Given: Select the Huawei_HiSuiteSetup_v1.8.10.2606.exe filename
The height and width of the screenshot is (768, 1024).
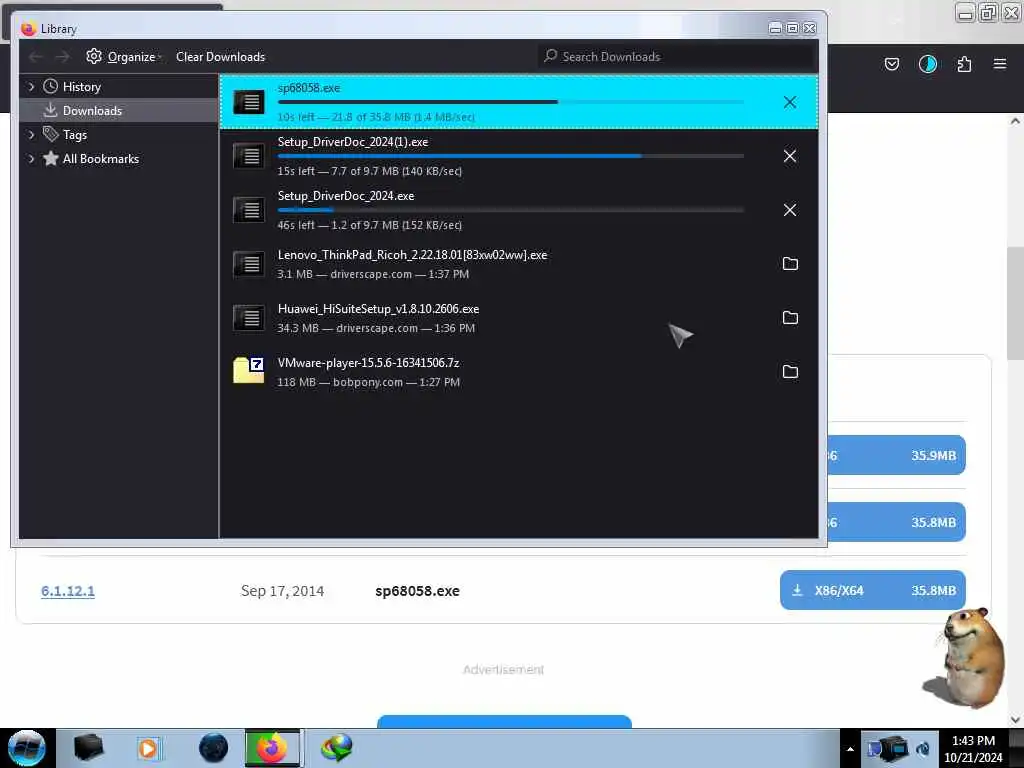Looking at the screenshot, I should point(378,309).
